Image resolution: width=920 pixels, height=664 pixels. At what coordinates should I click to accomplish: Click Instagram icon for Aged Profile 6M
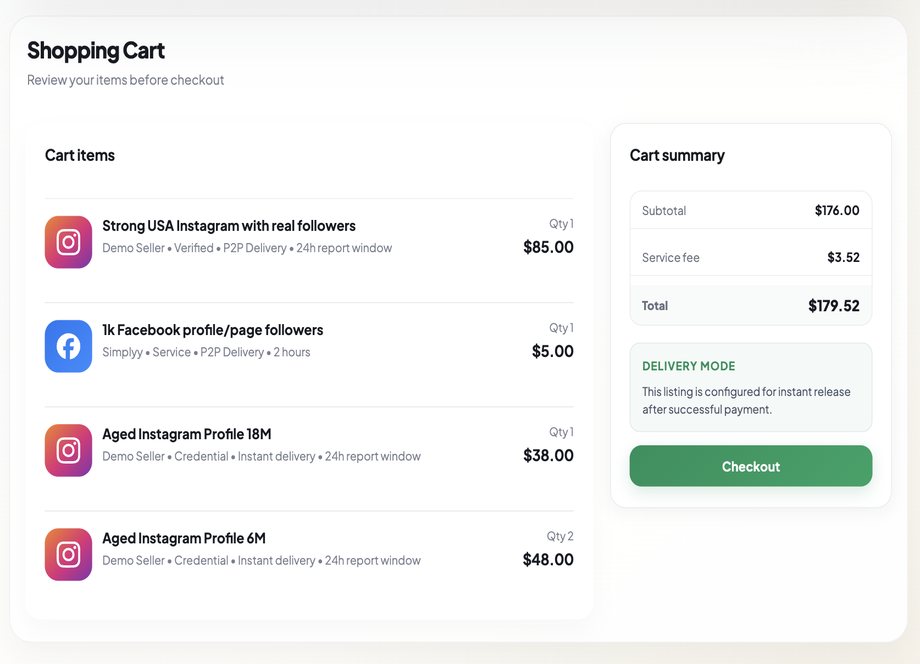point(68,554)
